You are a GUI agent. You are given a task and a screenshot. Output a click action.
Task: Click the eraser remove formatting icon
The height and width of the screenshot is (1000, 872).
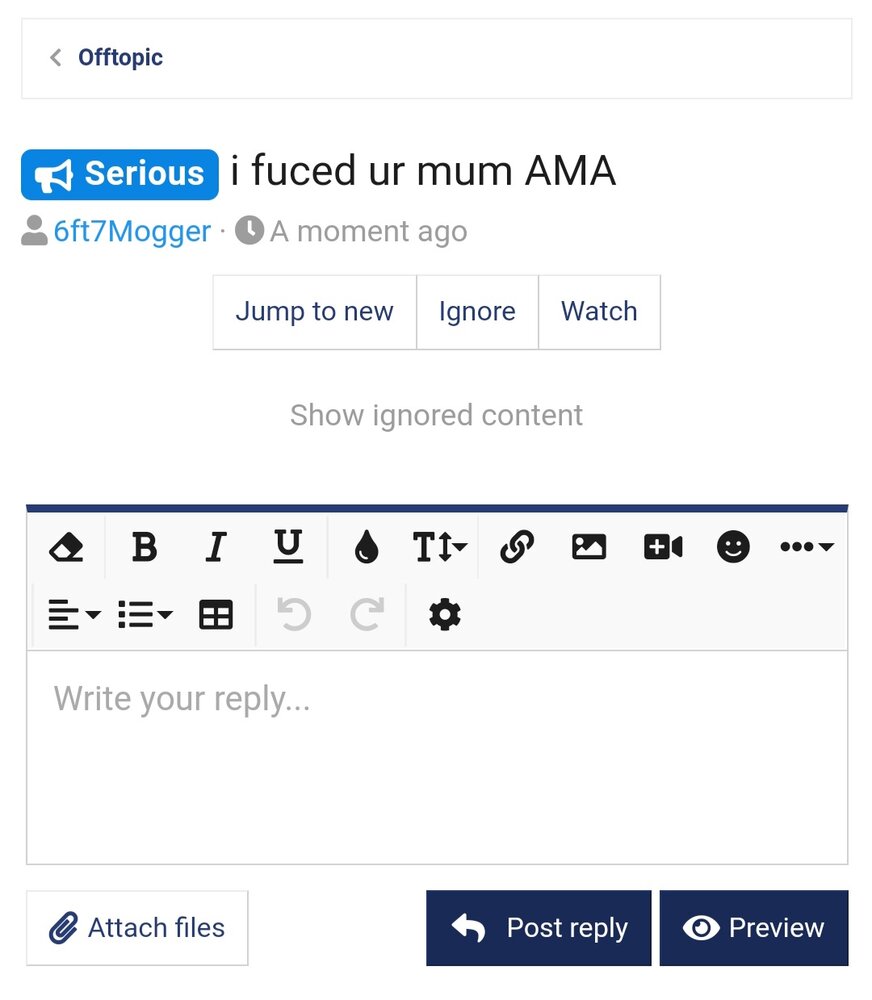pyautogui.click(x=66, y=547)
